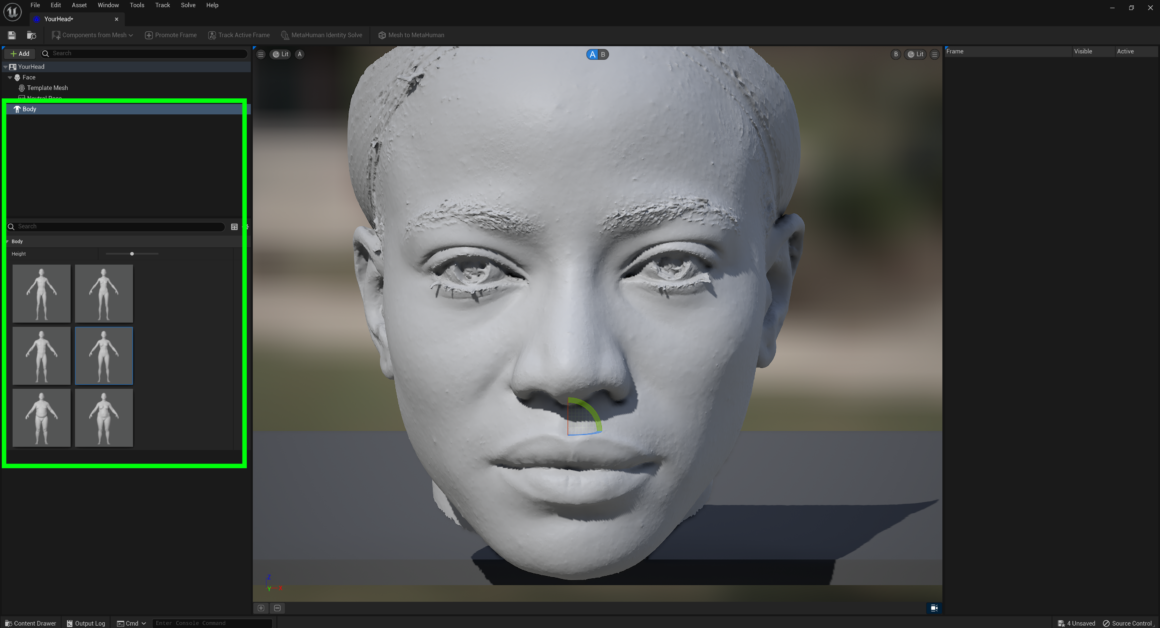Select the heavy male body preset thumbnail
1160x628 pixels.
pos(41,417)
